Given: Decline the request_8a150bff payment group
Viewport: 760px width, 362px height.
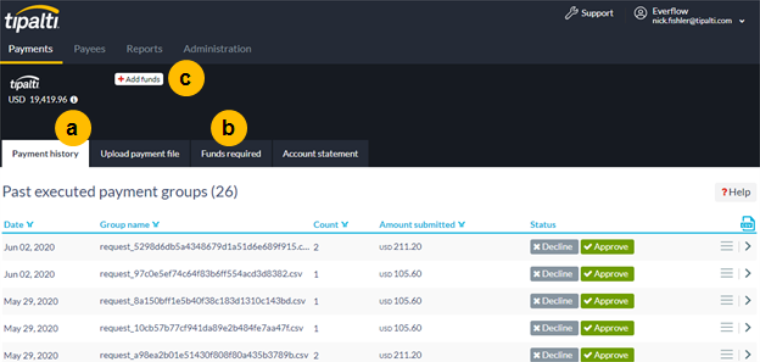Looking at the screenshot, I should point(554,301).
